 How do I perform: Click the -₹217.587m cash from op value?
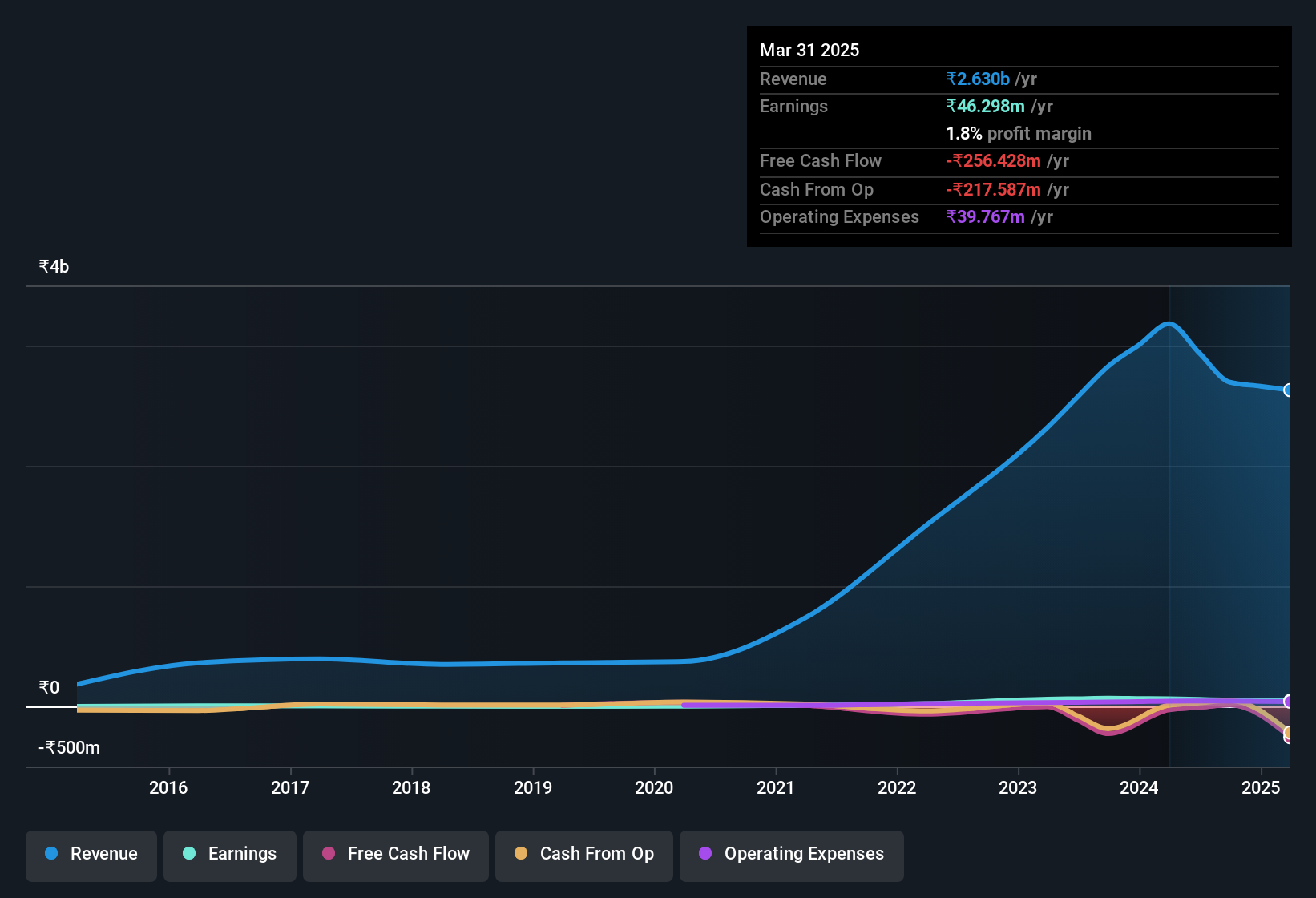(993, 189)
